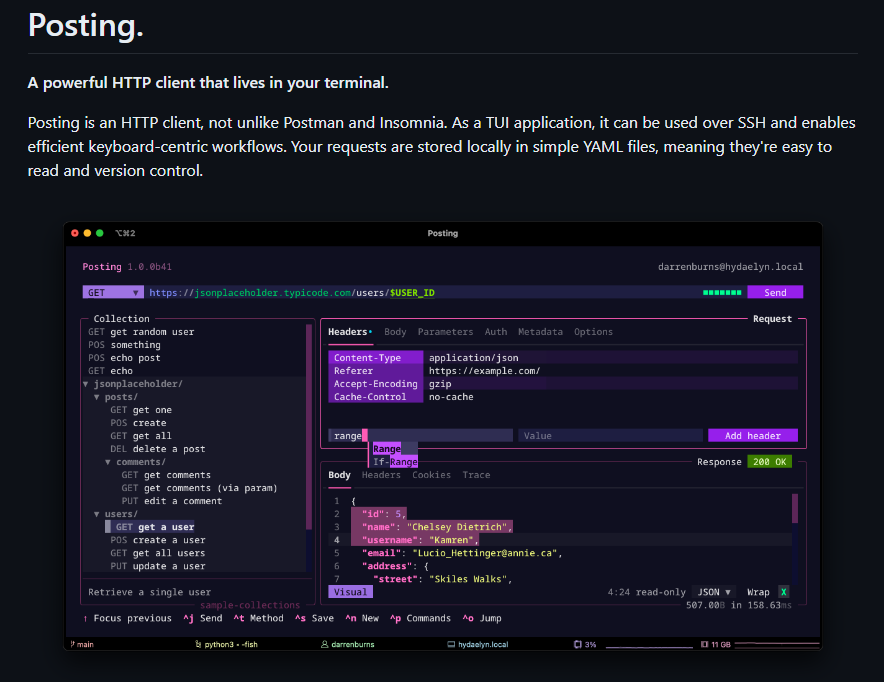
Task: Select the Headers tab in Request panel
Action: (x=350, y=332)
